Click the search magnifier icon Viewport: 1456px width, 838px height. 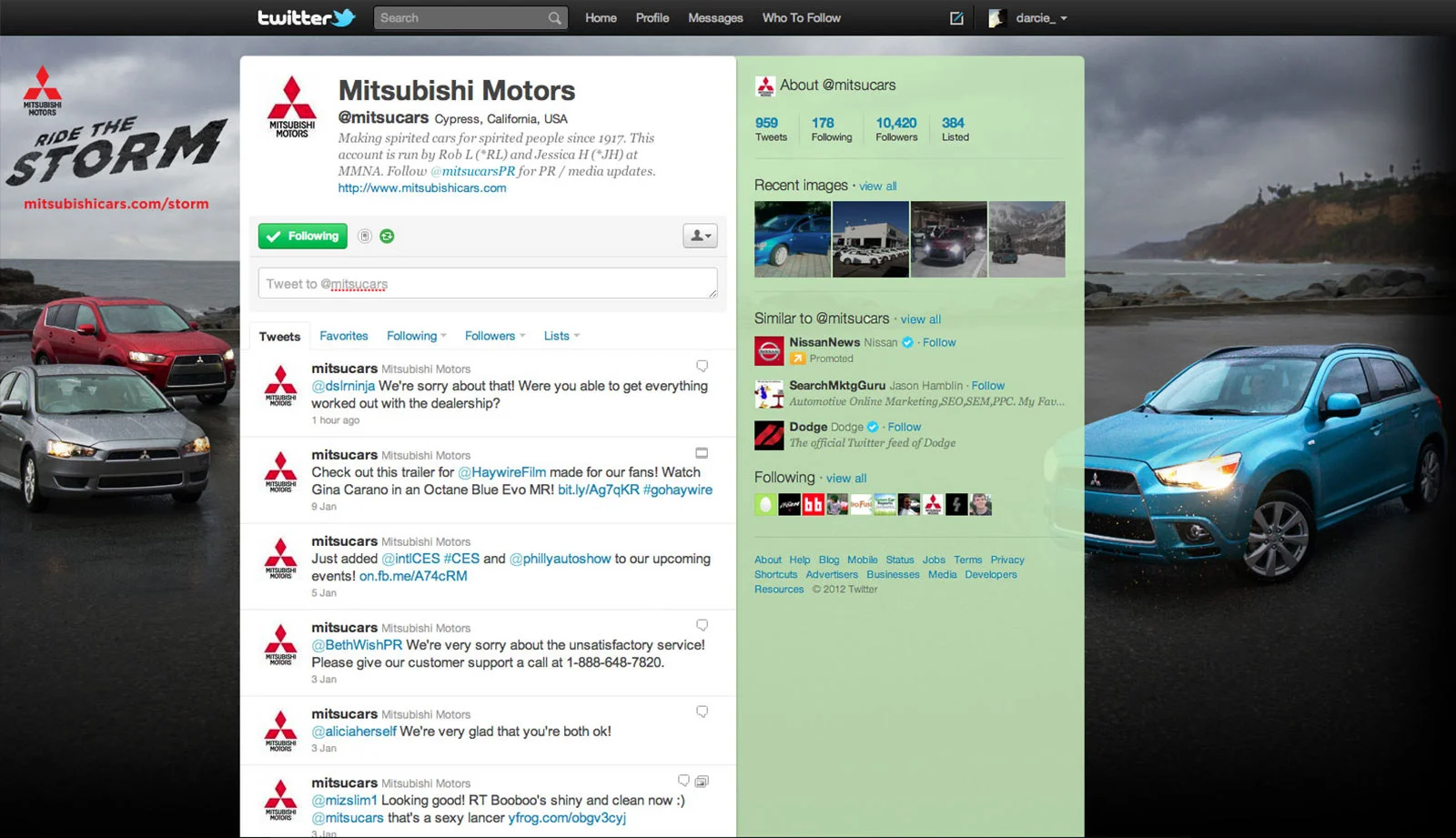pos(554,18)
